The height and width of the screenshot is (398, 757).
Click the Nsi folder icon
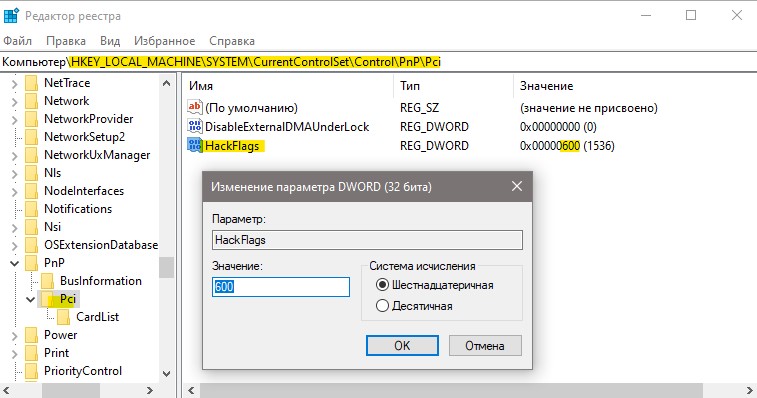click(31, 227)
